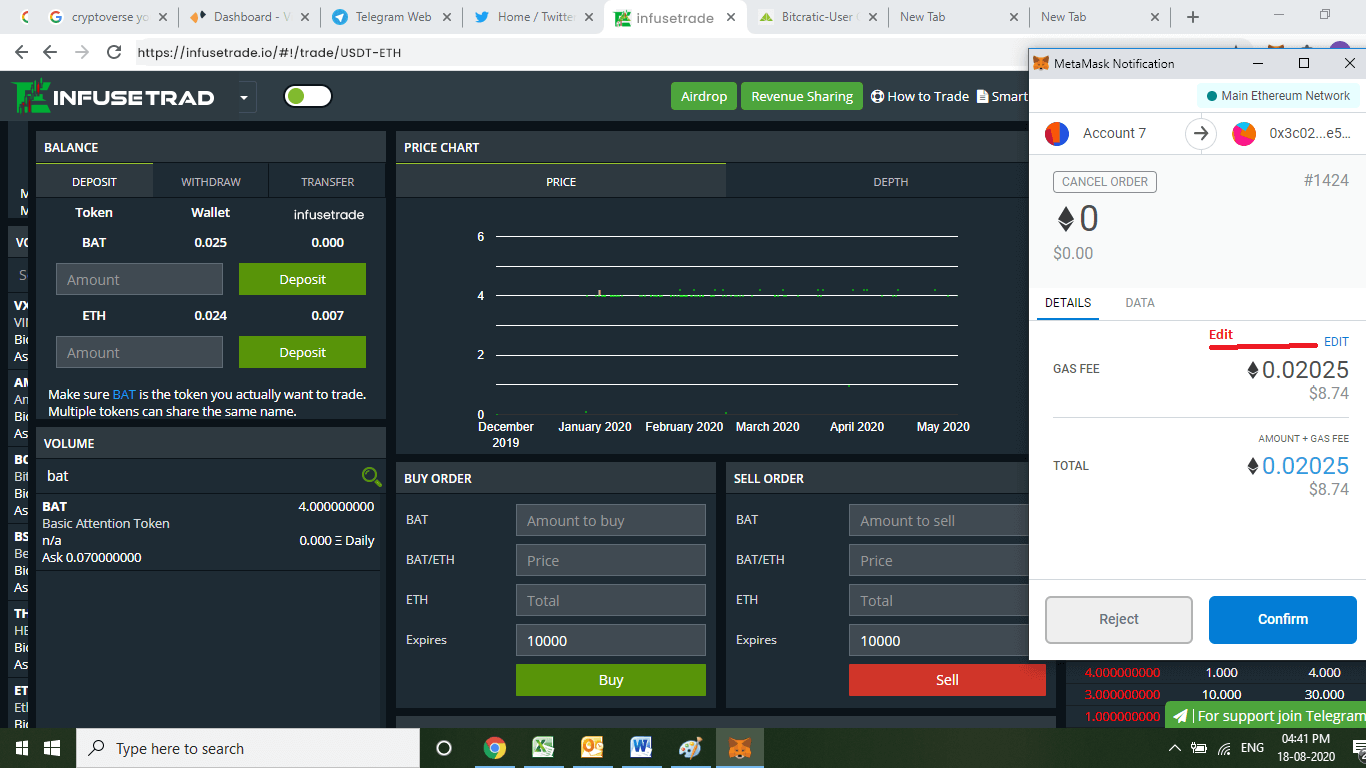This screenshot has height=768, width=1366.
Task: Focus the volume search field containing bat
Action: point(200,477)
